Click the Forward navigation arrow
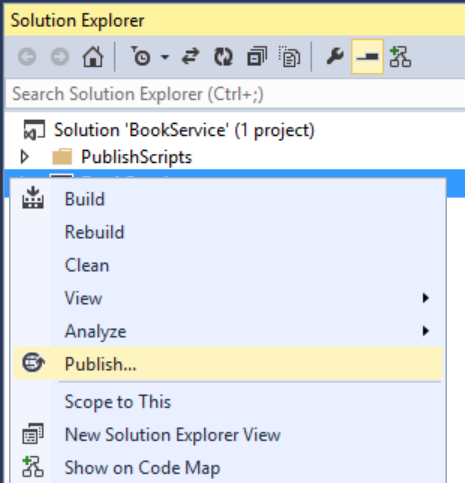The width and height of the screenshot is (465, 483). pos(60,57)
